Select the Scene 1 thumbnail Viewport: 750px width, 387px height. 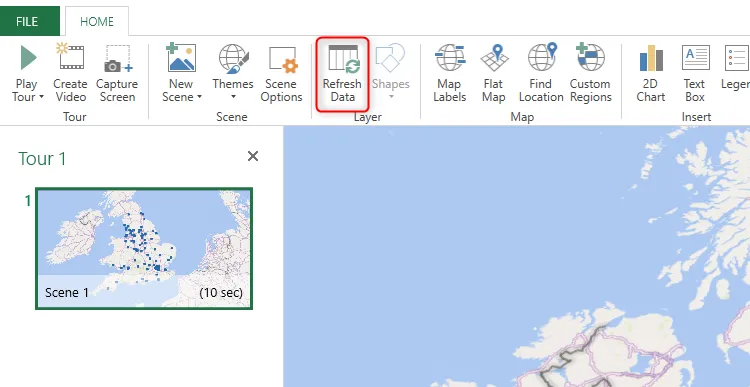tap(144, 248)
